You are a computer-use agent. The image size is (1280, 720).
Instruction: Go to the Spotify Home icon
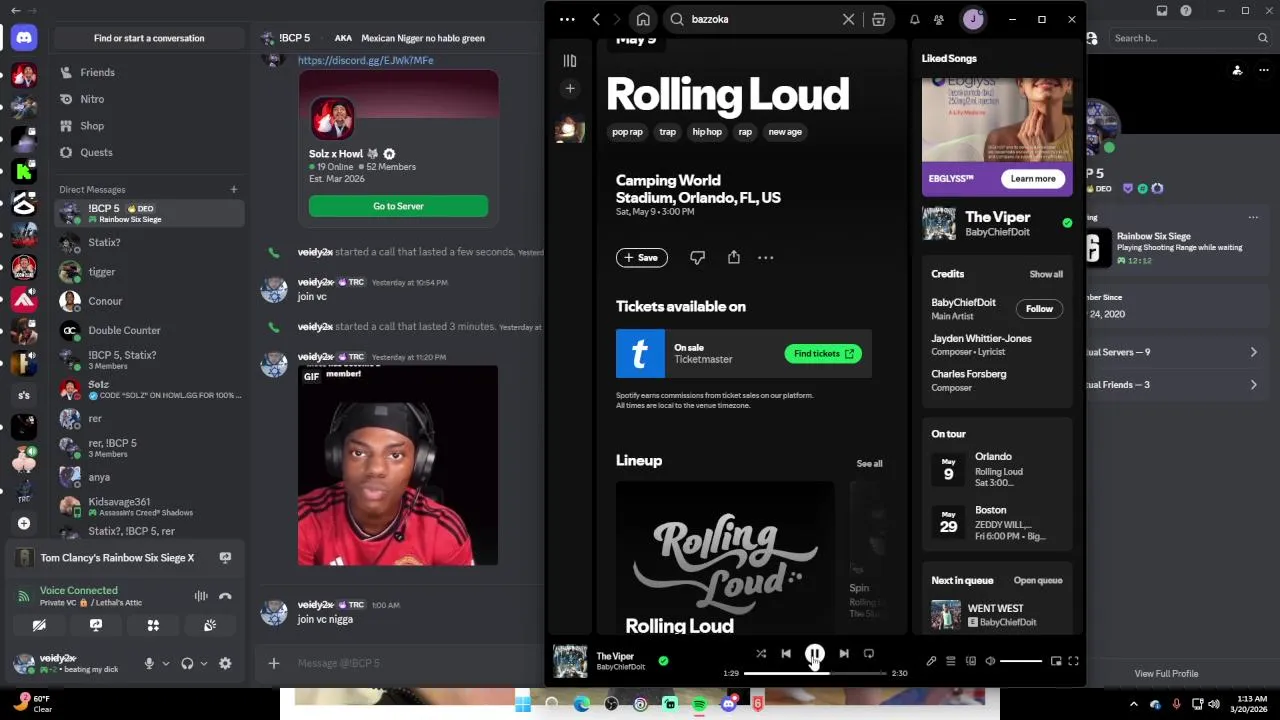coord(643,19)
